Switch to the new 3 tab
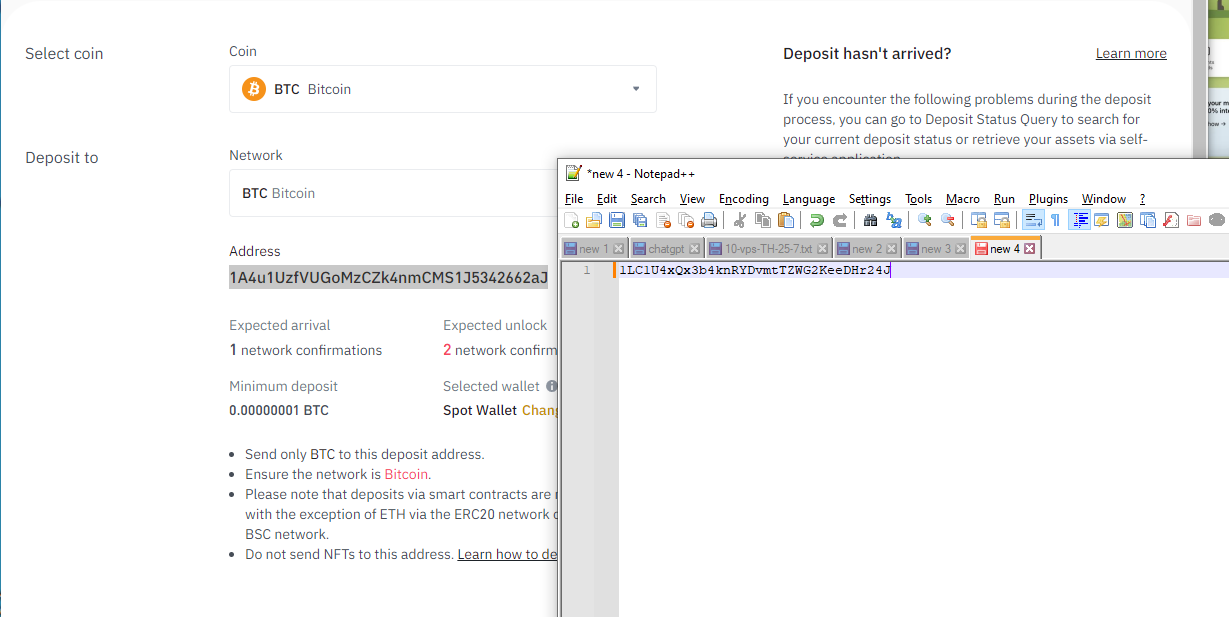The width and height of the screenshot is (1229, 617). click(x=936, y=249)
